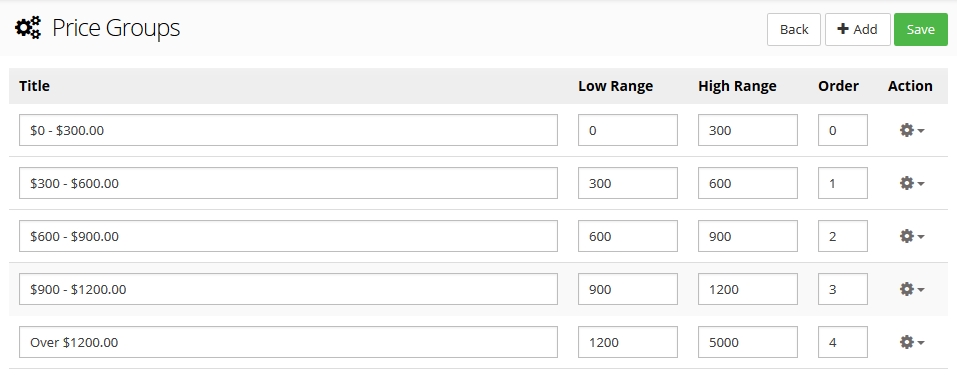Open gear action menu for $0 - $300.00 row
The height and width of the screenshot is (387, 957).
tap(912, 130)
